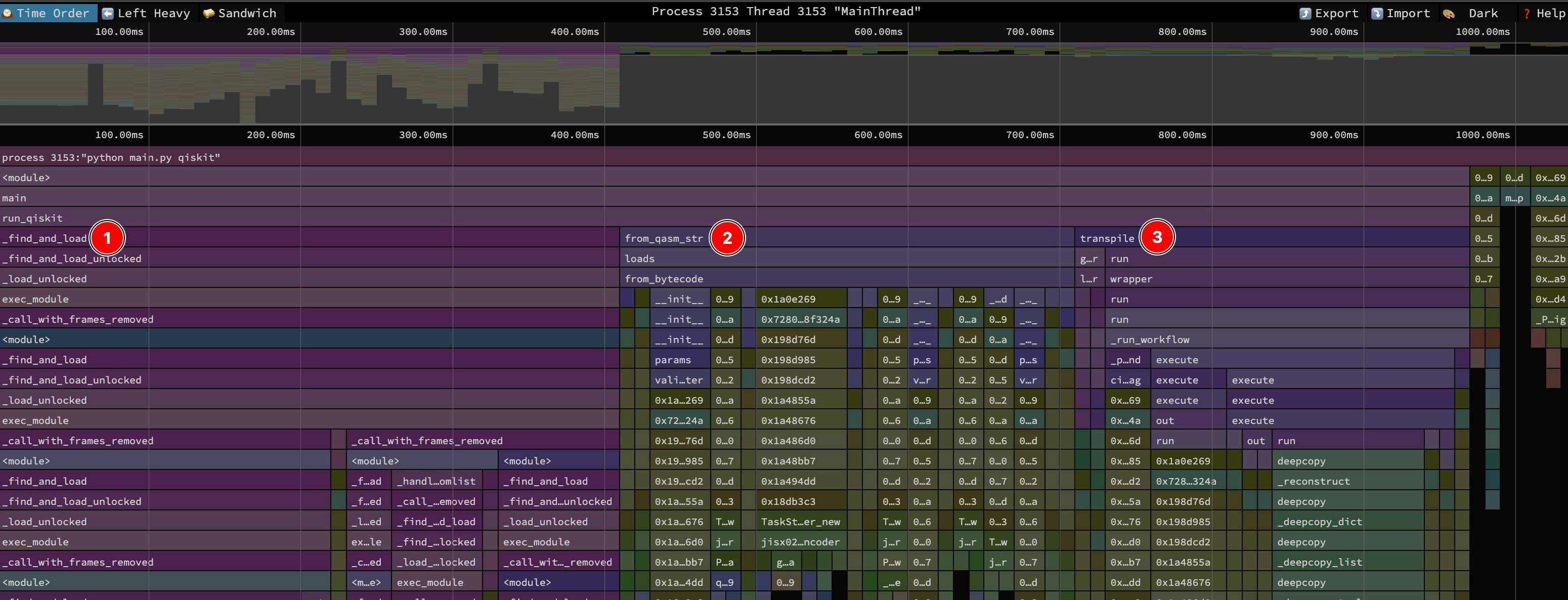The image size is (1568, 600).
Task: Click the Sandwich view icon
Action: pyautogui.click(x=209, y=13)
